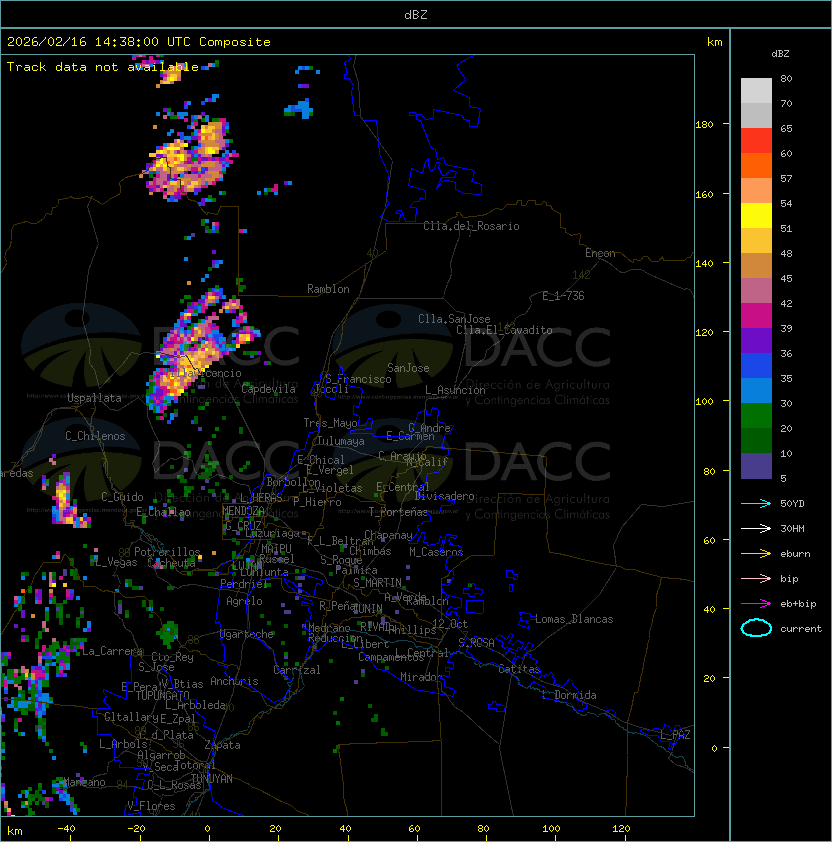Click the 120 tick on horizontal km axis
This screenshot has width=832, height=842.
click(621, 829)
